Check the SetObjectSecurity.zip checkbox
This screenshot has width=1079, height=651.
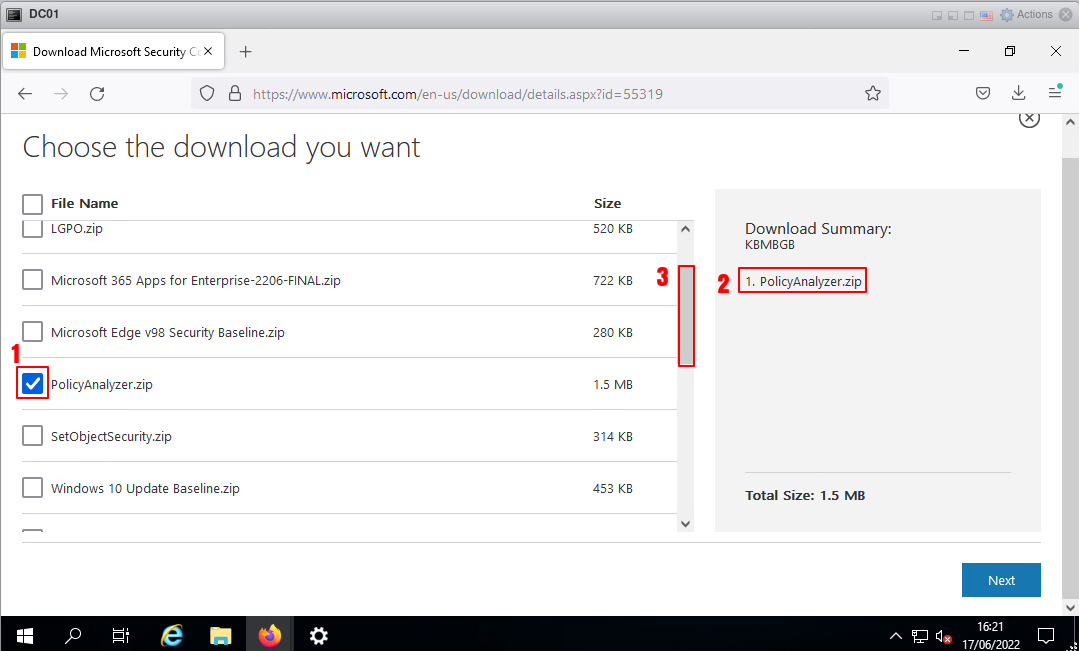point(33,436)
